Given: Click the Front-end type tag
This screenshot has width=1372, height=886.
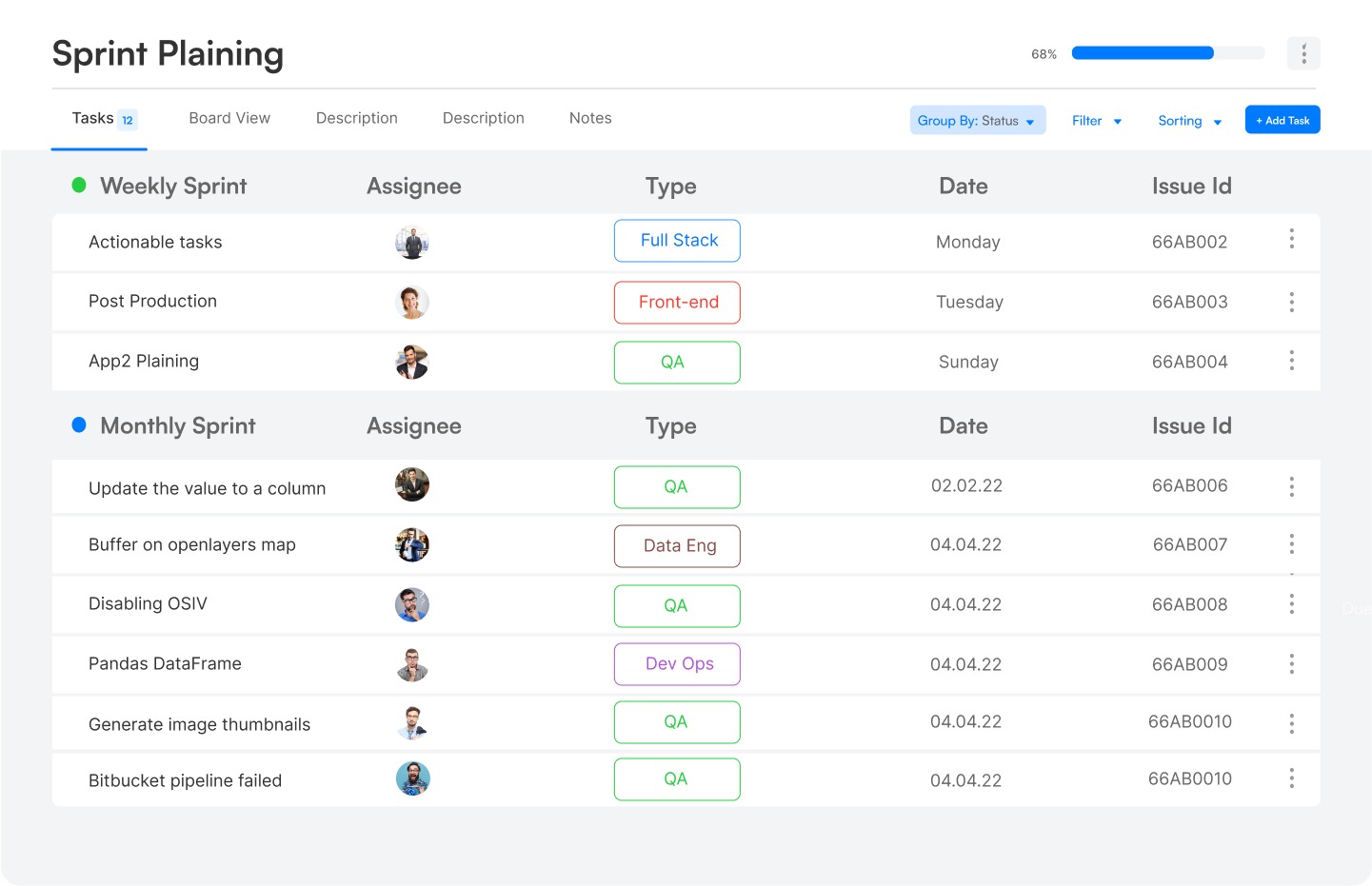Looking at the screenshot, I should click(677, 303).
